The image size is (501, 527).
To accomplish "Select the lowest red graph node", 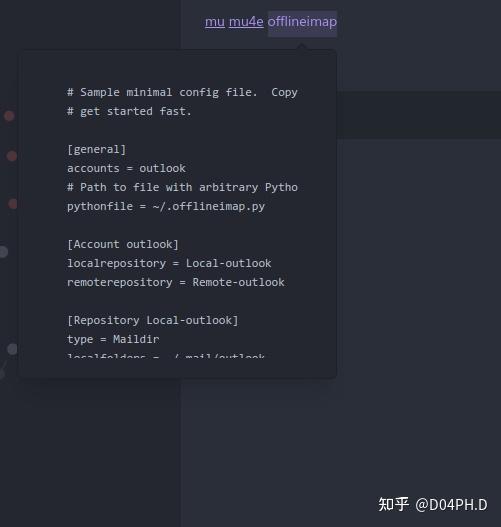I will (x=13, y=204).
